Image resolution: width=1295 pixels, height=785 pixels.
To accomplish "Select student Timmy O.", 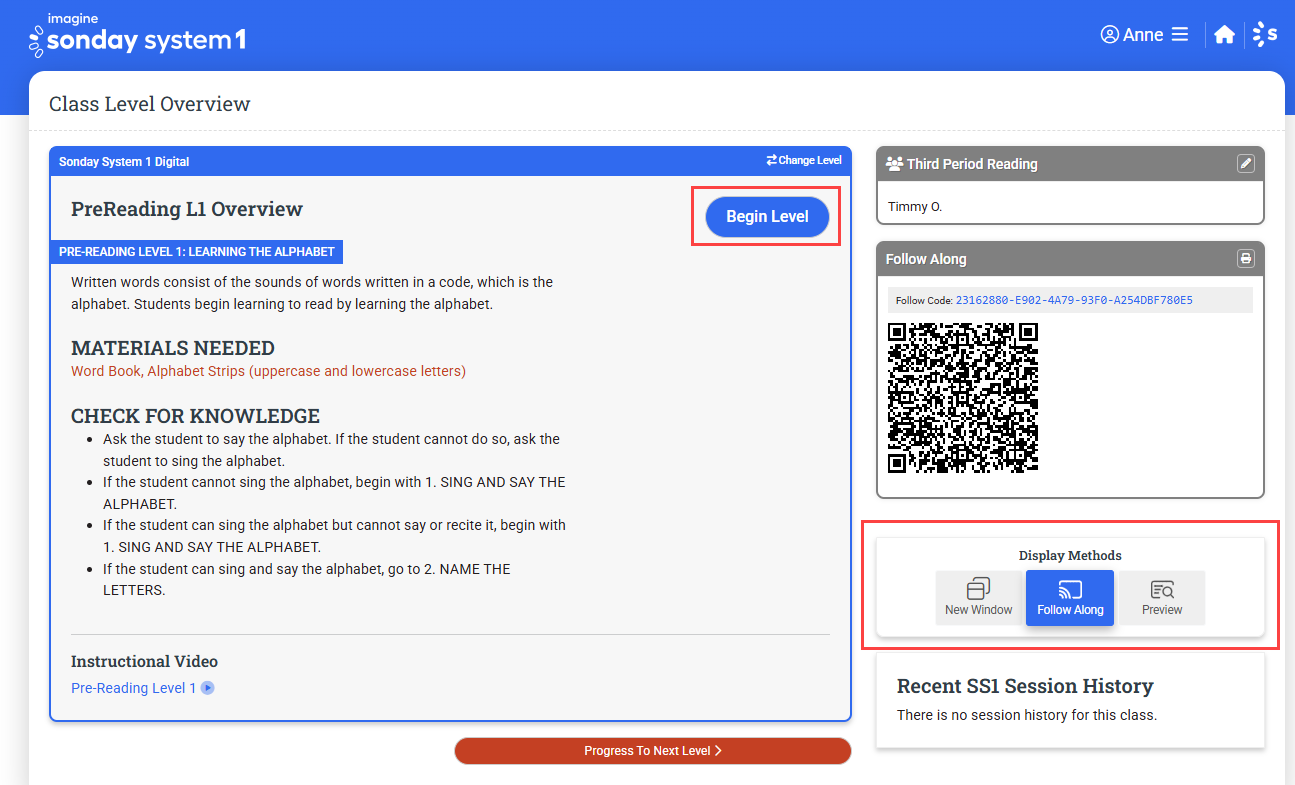I will 915,207.
